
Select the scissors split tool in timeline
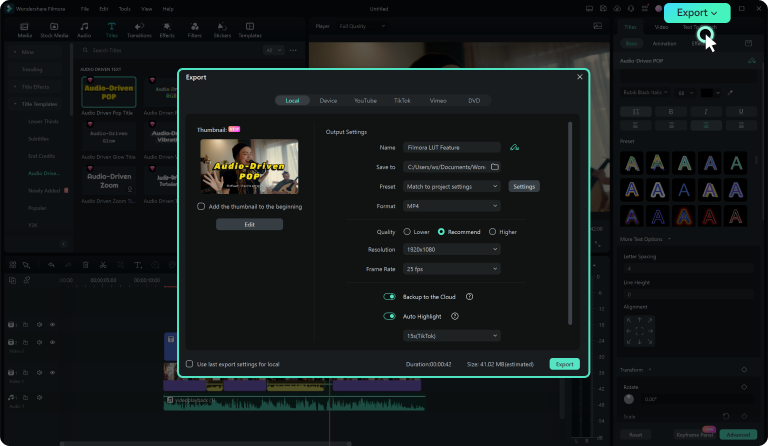click(103, 265)
